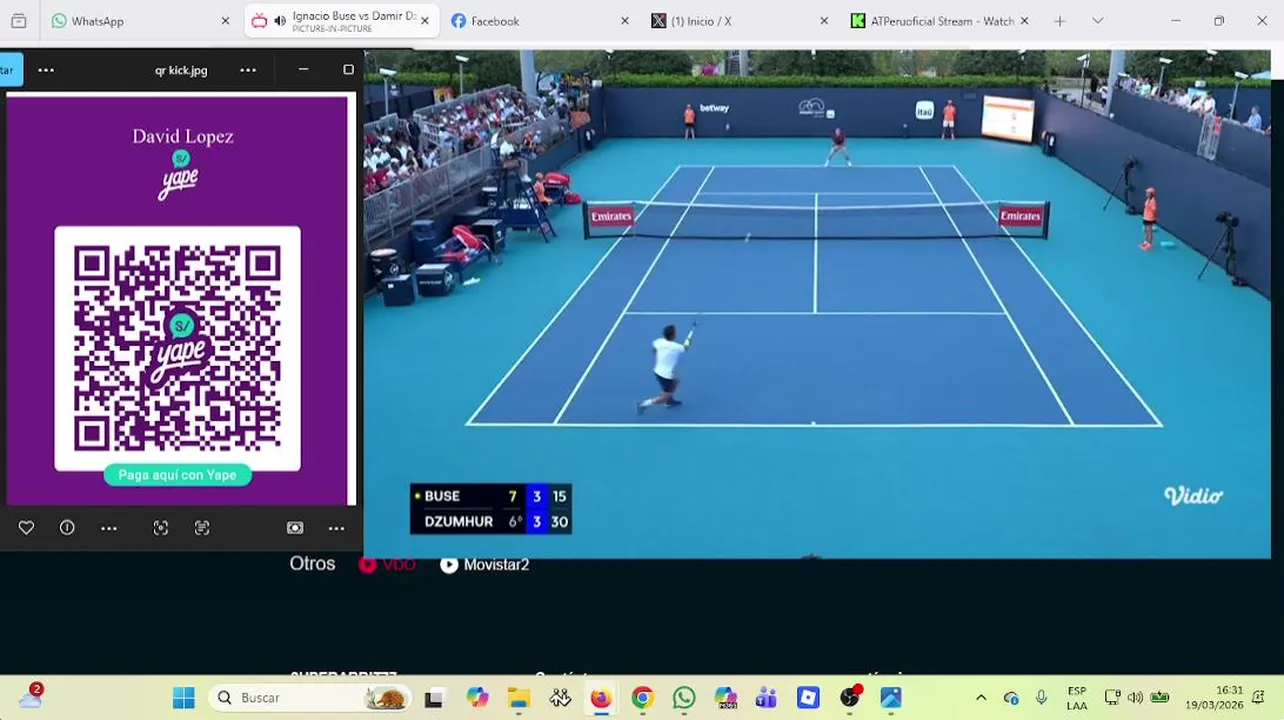Click the Yape QR code image

coord(177,347)
